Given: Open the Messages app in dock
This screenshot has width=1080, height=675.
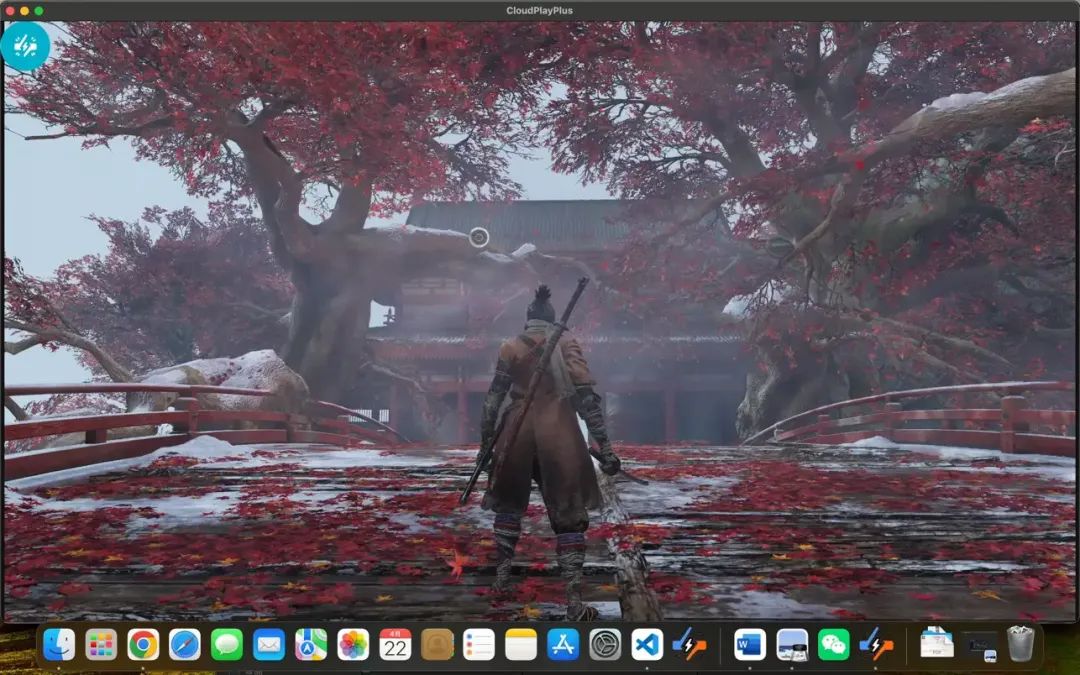Looking at the screenshot, I should click(227, 644).
